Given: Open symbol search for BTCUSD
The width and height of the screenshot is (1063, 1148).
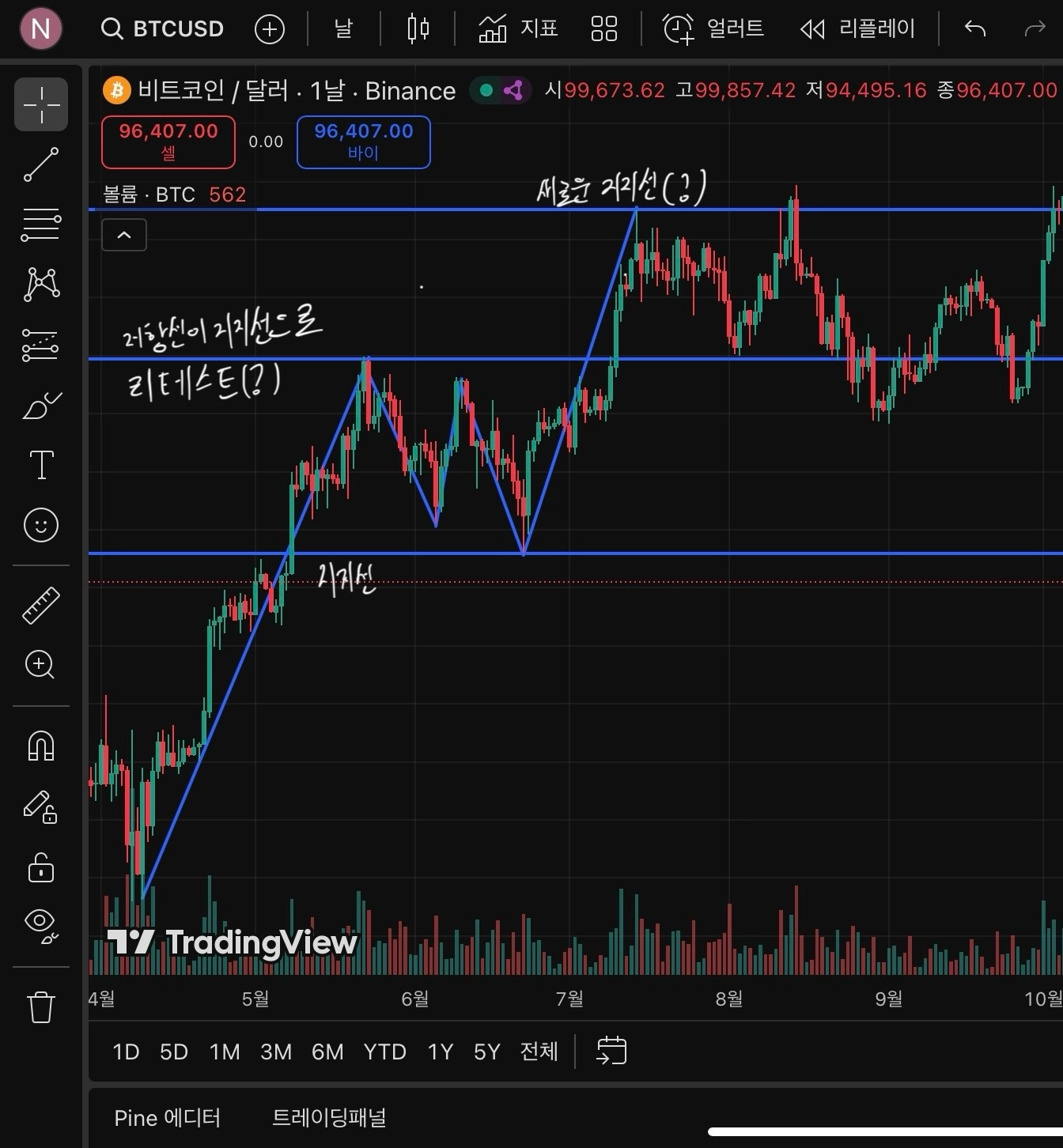Looking at the screenshot, I should pos(163,29).
